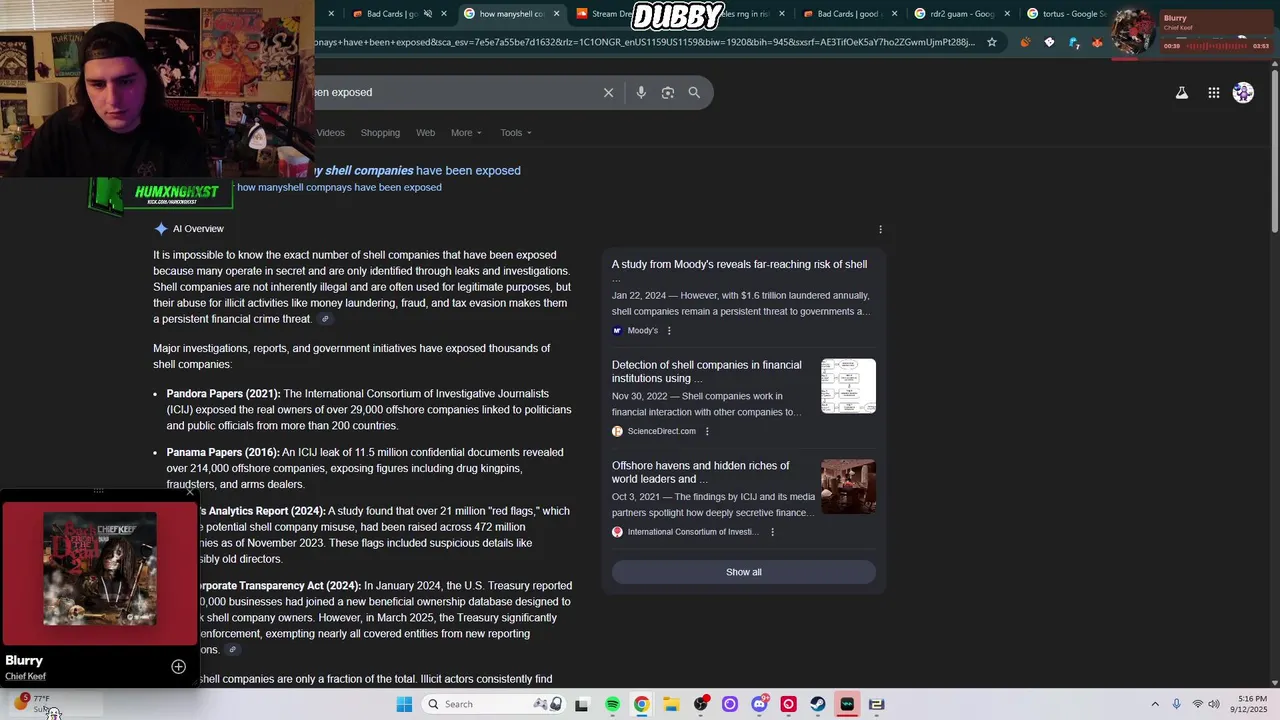1280x720 pixels.
Task: Switch to the Videos results tab
Action: (330, 133)
